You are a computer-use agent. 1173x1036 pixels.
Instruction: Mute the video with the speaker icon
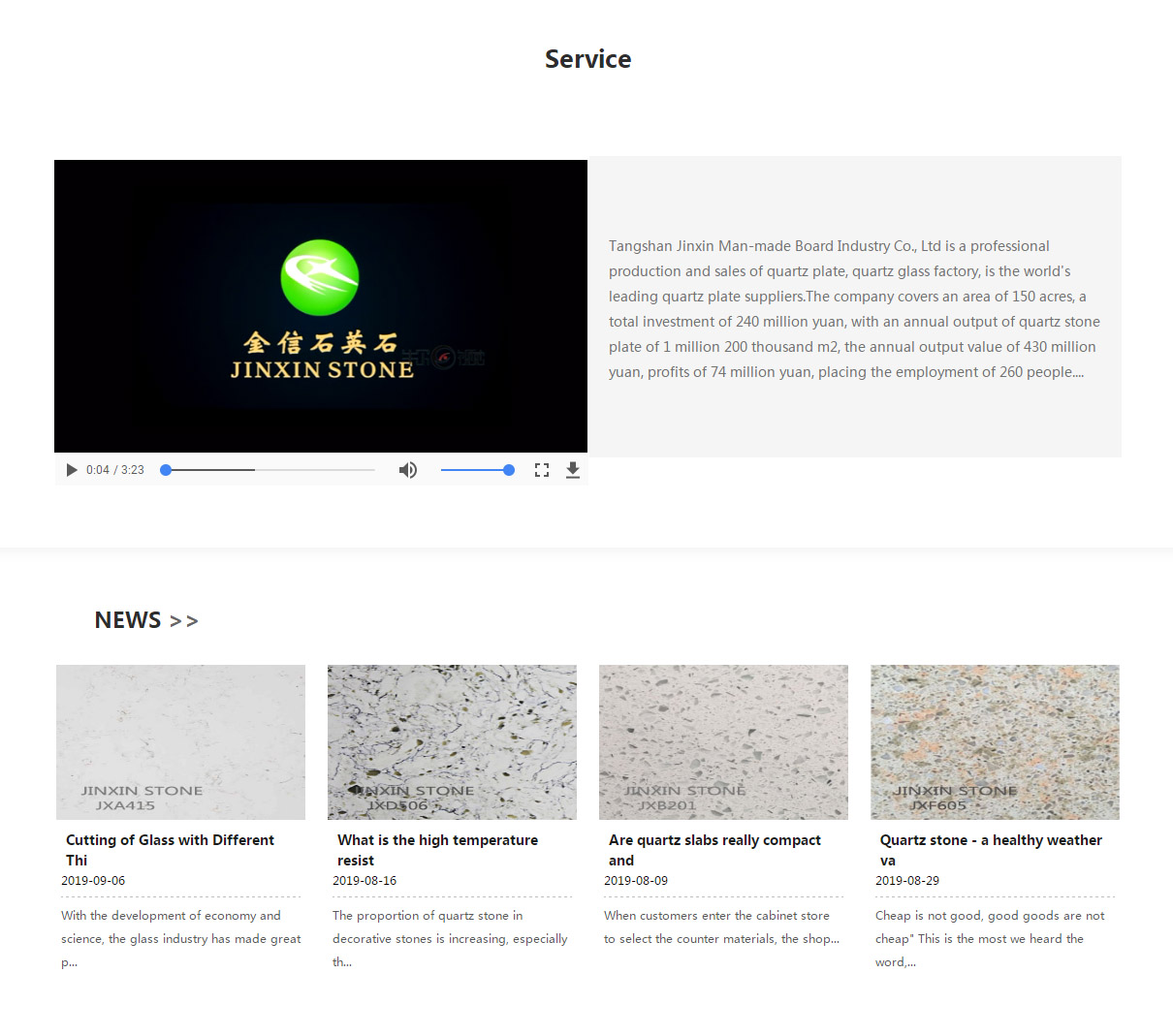tap(408, 470)
